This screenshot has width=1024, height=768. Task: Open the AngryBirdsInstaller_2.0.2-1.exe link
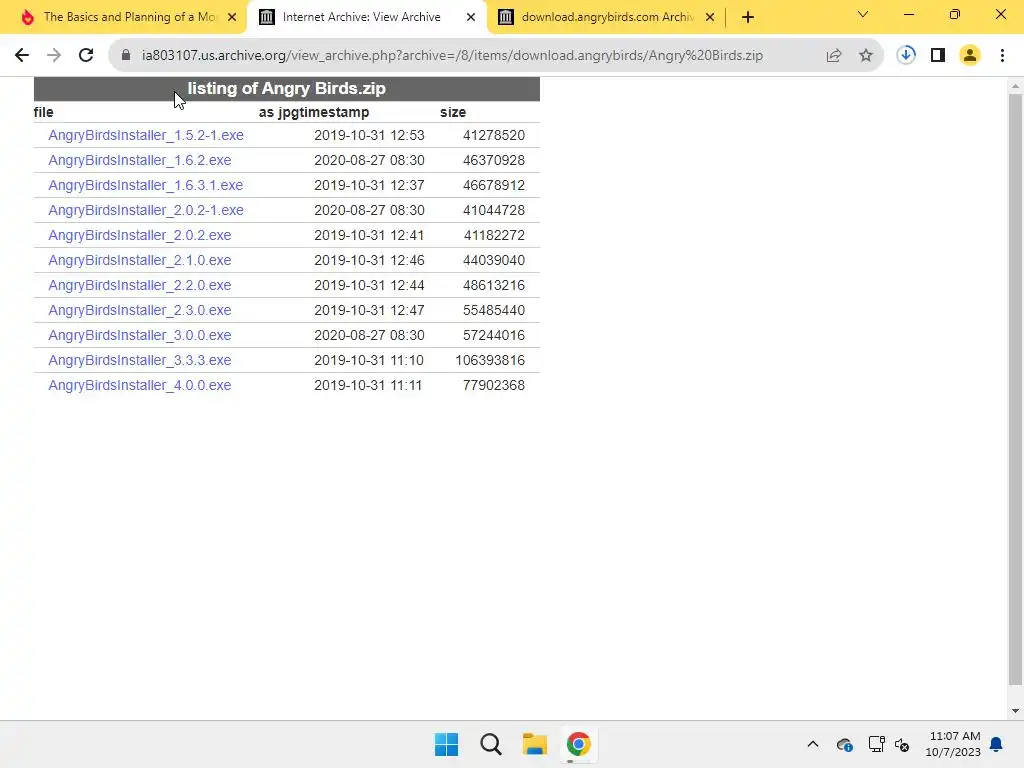(146, 210)
